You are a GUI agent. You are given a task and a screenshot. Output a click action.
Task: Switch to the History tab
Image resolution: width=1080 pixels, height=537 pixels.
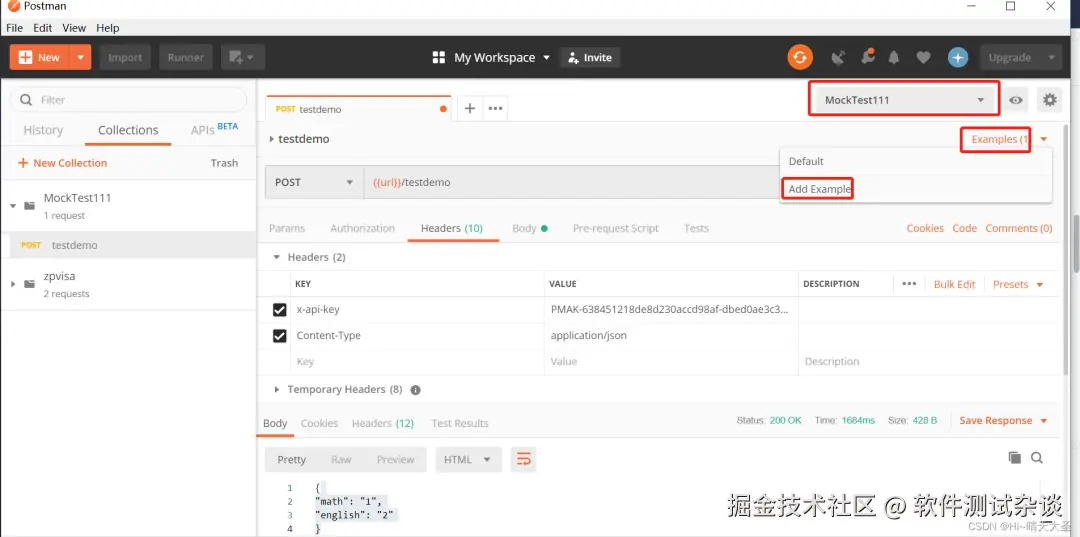pyautogui.click(x=43, y=130)
